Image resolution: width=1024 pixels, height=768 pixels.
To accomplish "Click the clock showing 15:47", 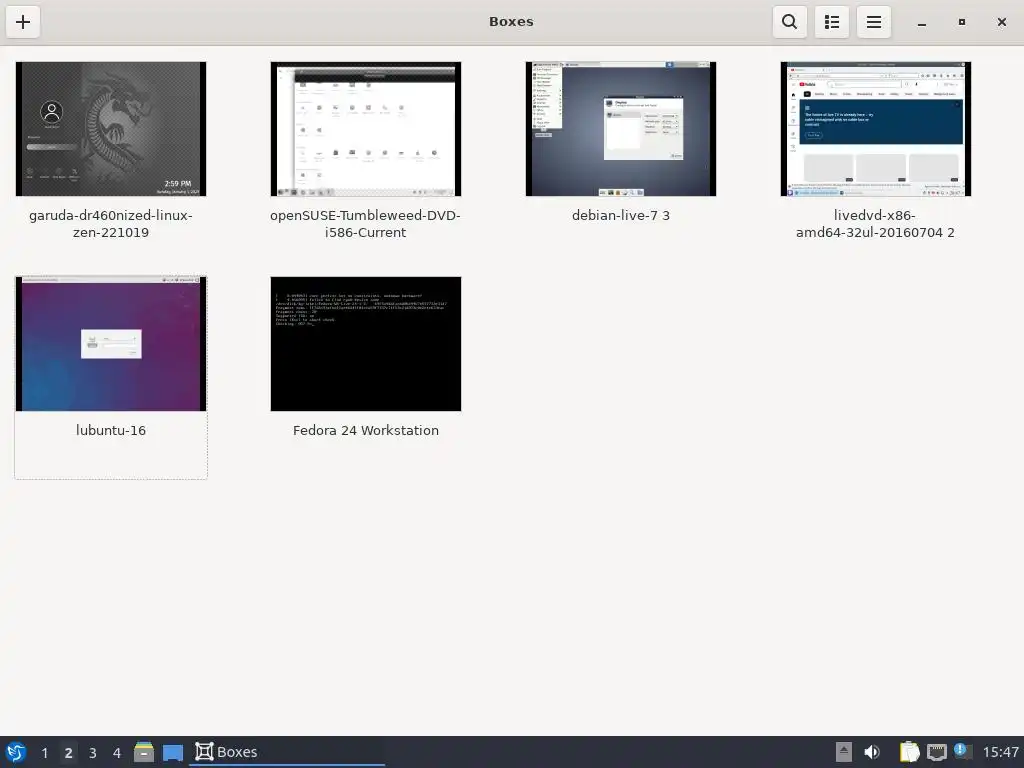I will [1000, 752].
